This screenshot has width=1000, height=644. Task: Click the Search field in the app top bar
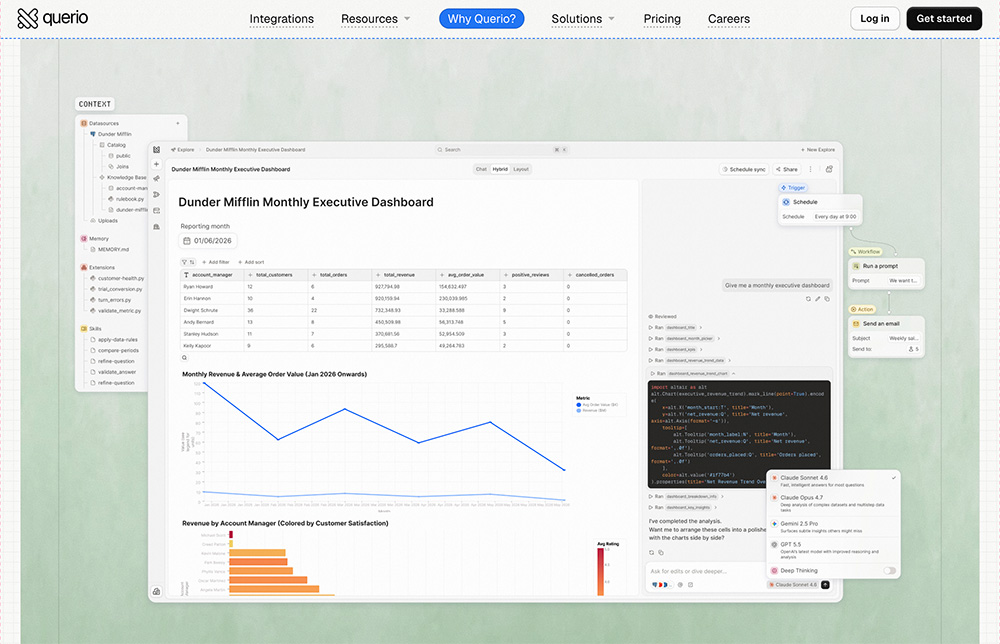coord(501,149)
